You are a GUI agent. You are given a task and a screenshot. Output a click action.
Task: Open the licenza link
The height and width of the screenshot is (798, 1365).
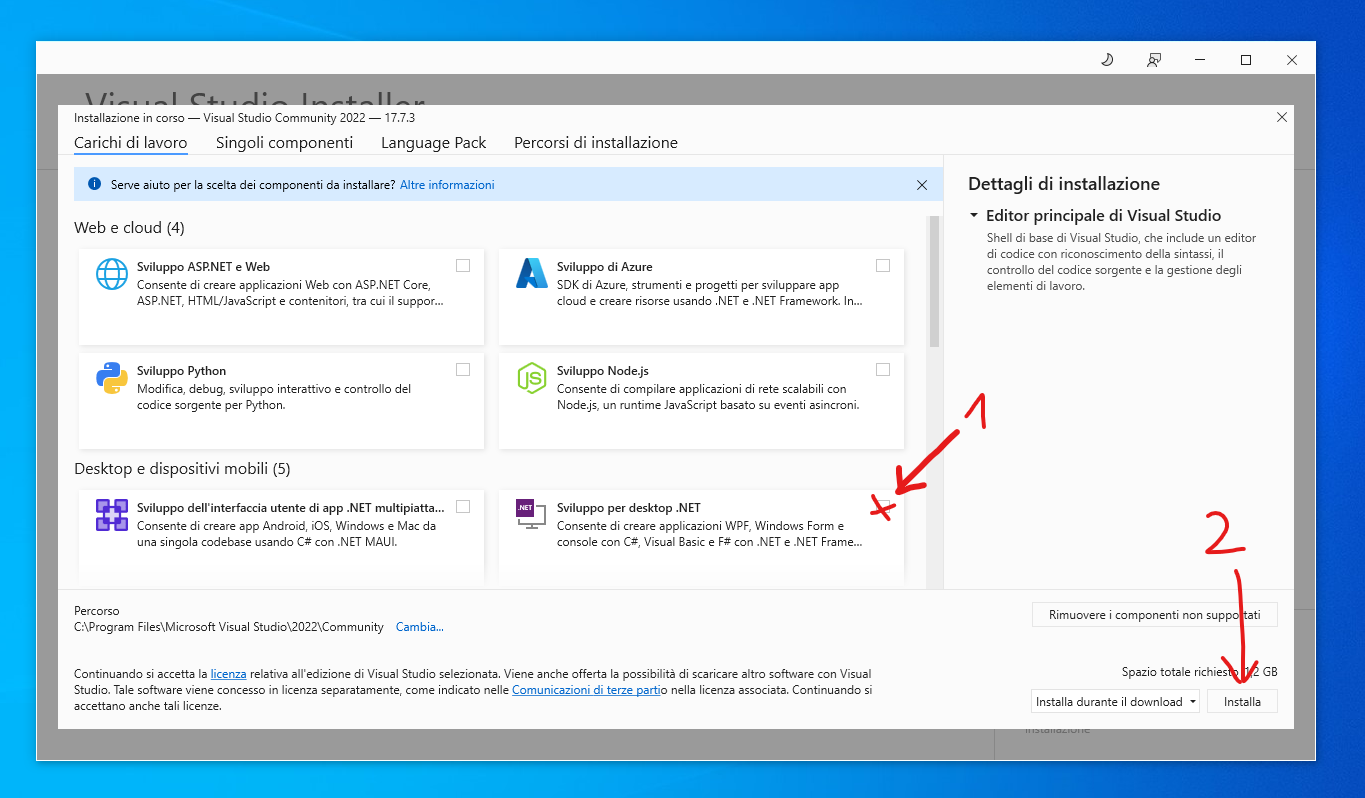pos(228,674)
